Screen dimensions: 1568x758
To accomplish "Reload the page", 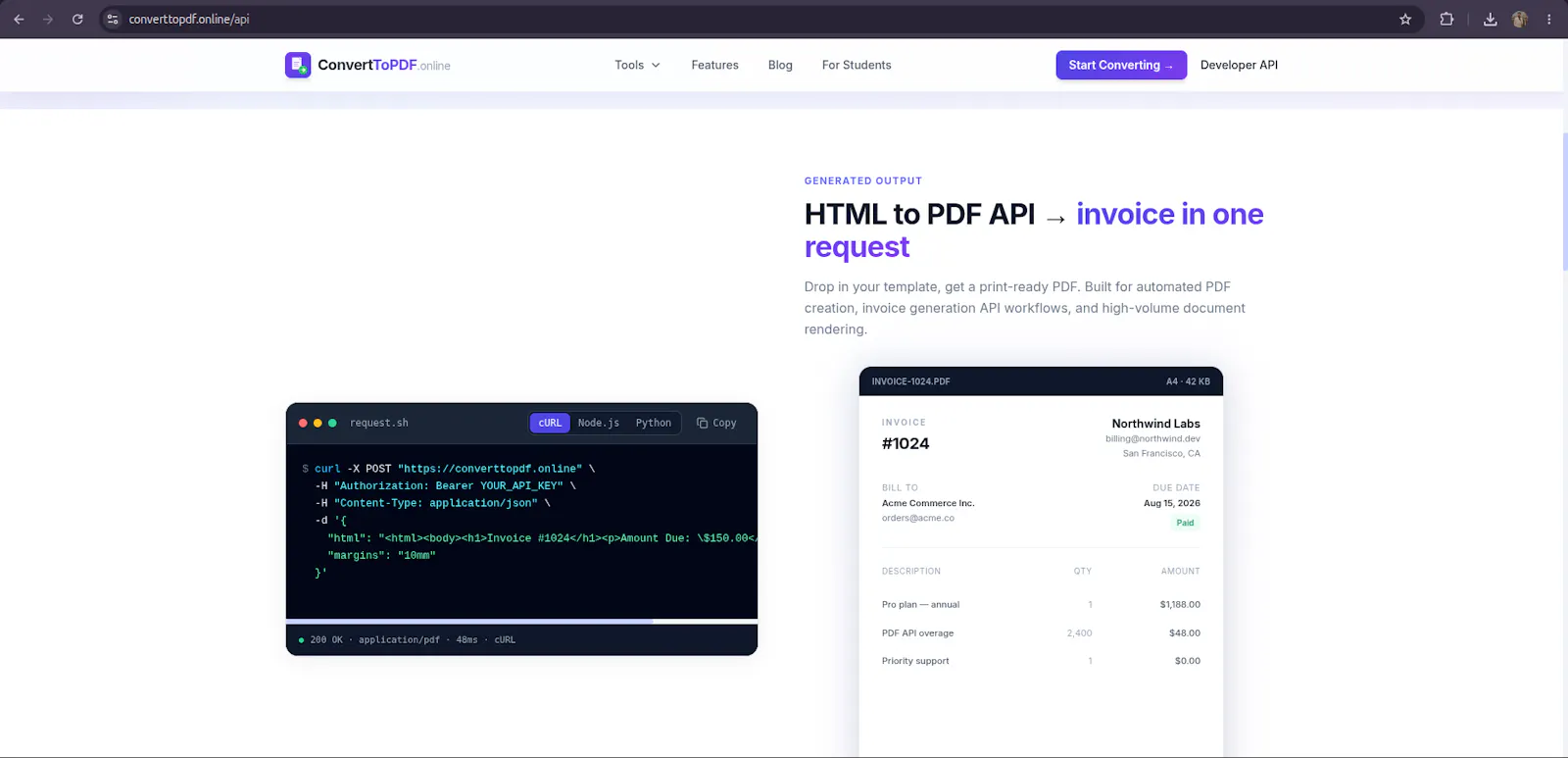I will (77, 19).
